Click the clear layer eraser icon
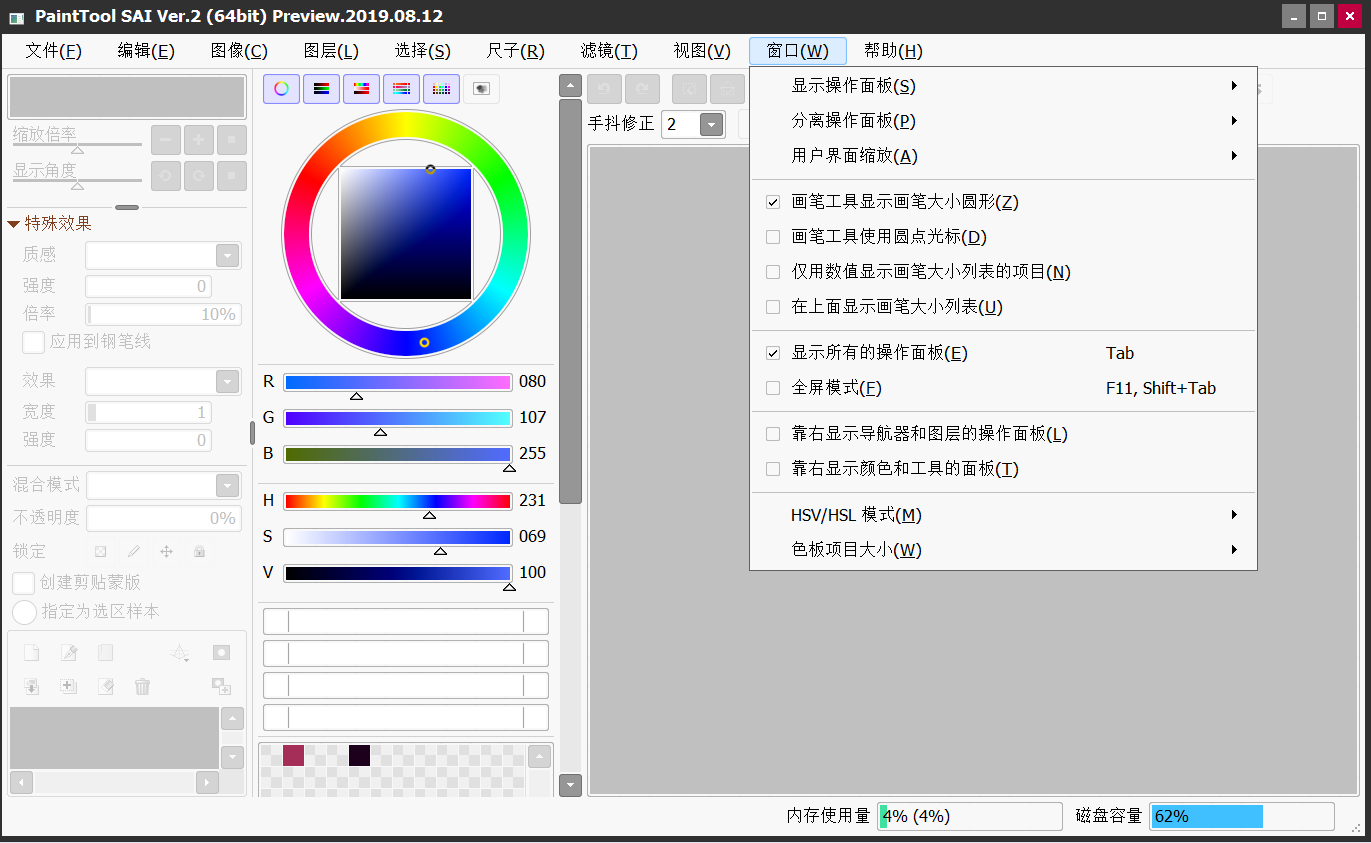The height and width of the screenshot is (843, 1371). 106,686
